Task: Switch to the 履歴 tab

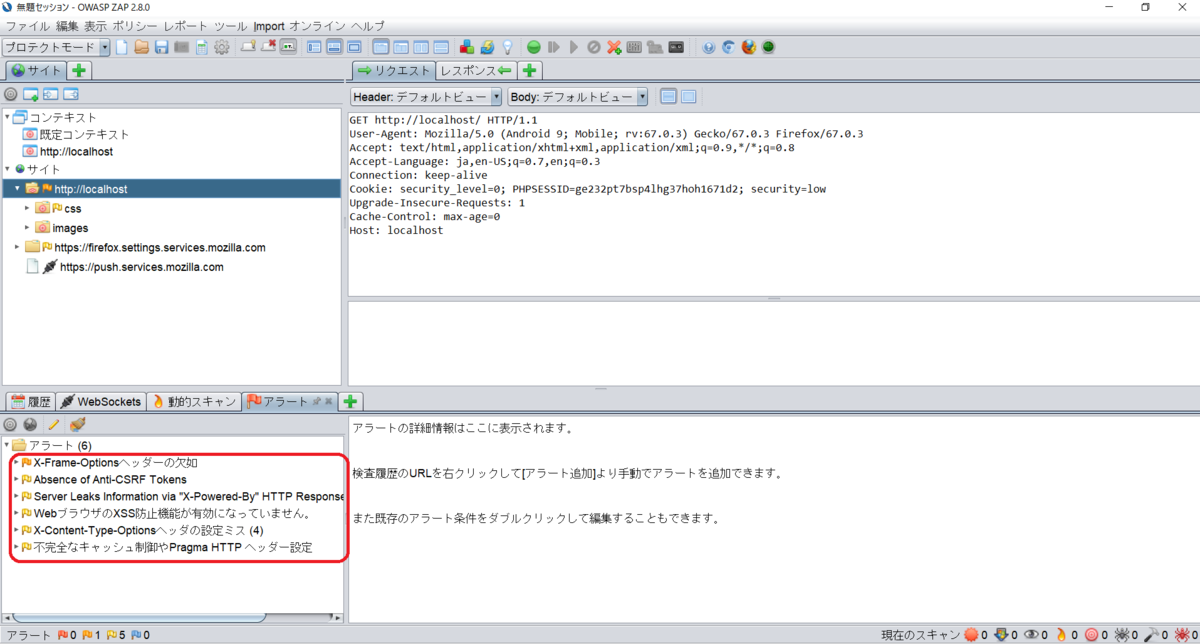Action: click(30, 401)
